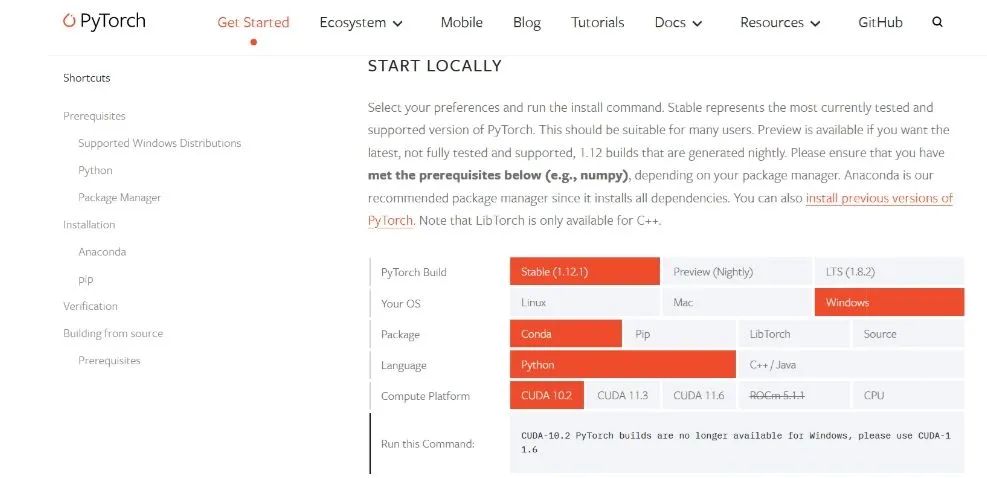Image resolution: width=987 pixels, height=478 pixels.
Task: Choose Windows as your OS
Action: pos(889,302)
